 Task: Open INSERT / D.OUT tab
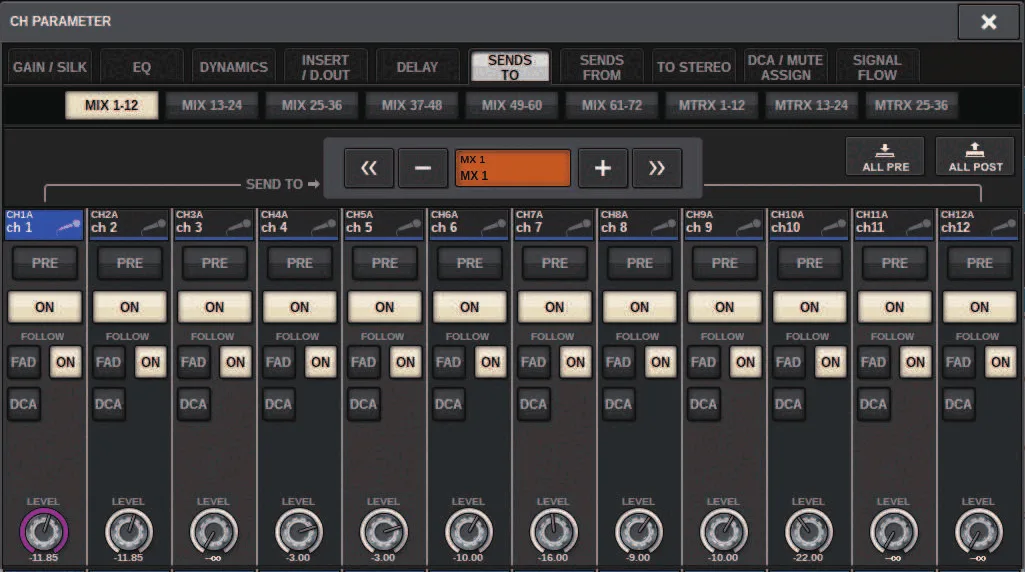point(326,67)
